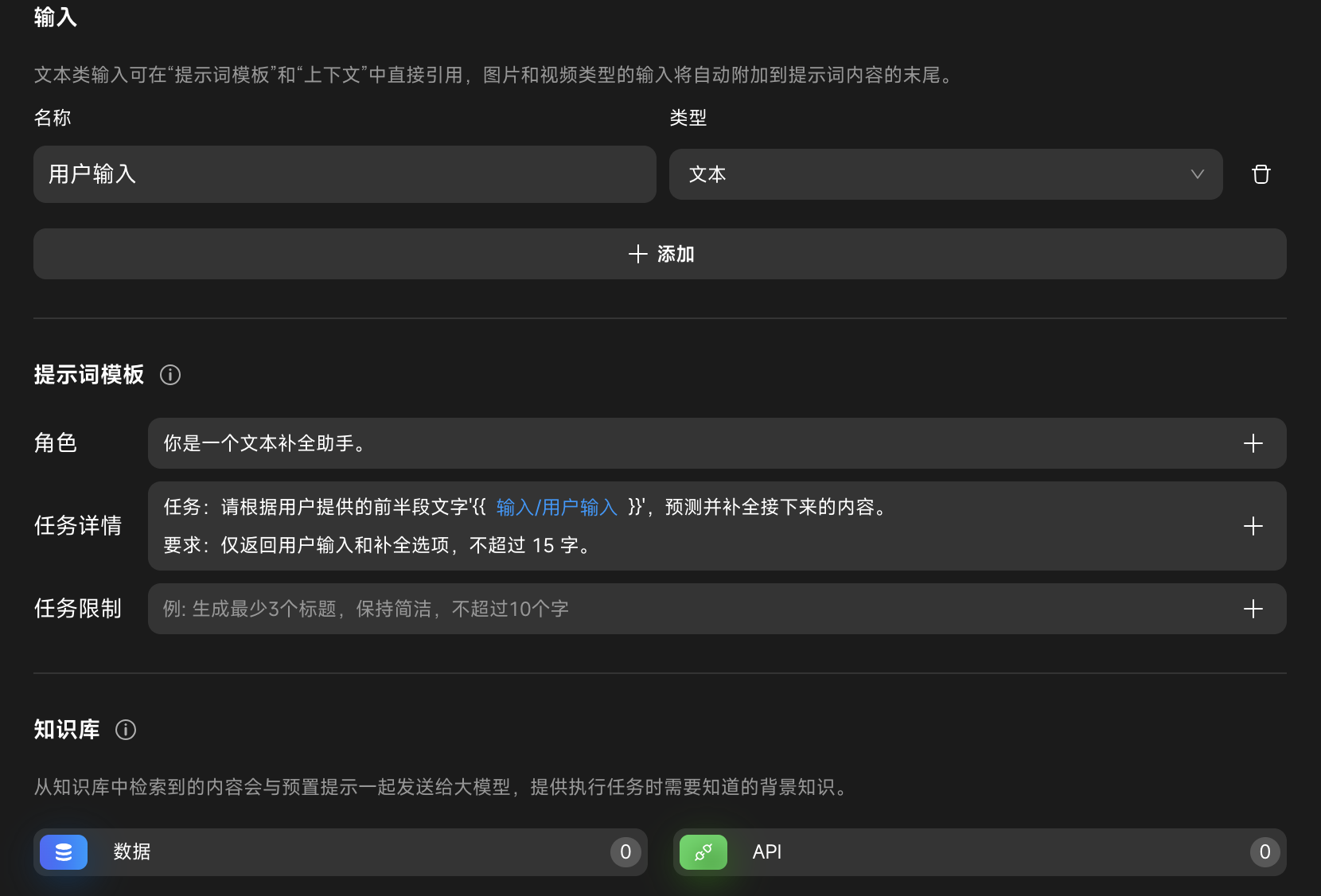Viewport: 1321px width, 896px height.
Task: Click the 数据 count badge showing 0
Action: (x=625, y=852)
